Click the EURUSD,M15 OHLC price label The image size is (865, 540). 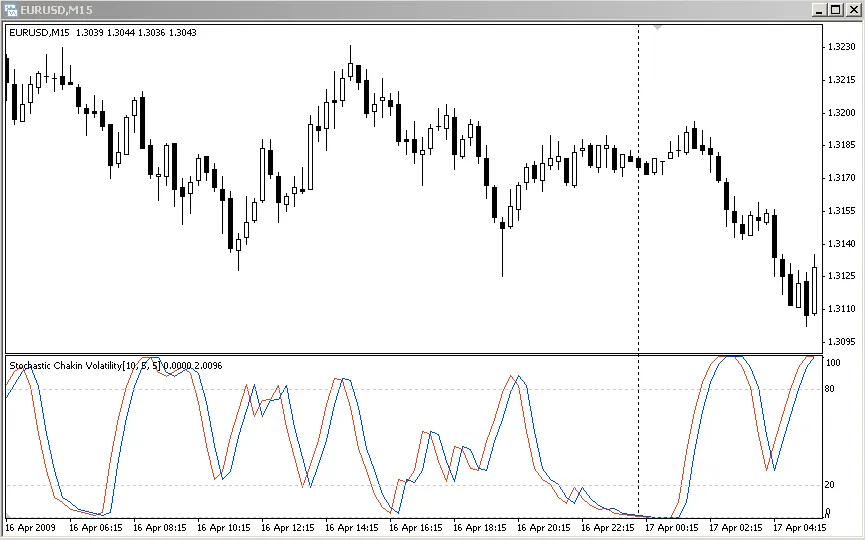(102, 33)
